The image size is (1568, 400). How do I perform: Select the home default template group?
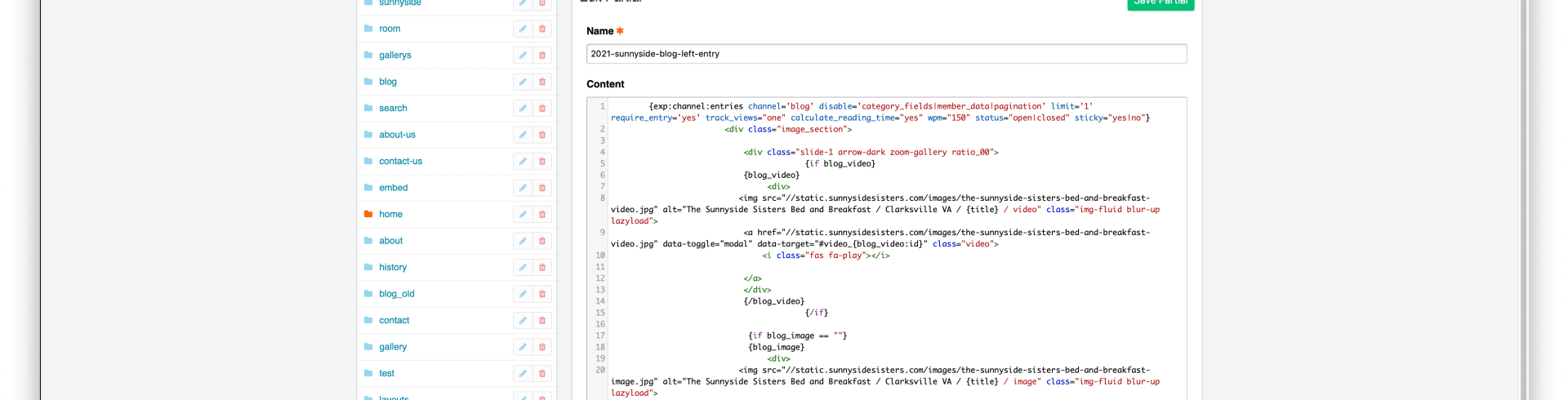tap(390, 215)
